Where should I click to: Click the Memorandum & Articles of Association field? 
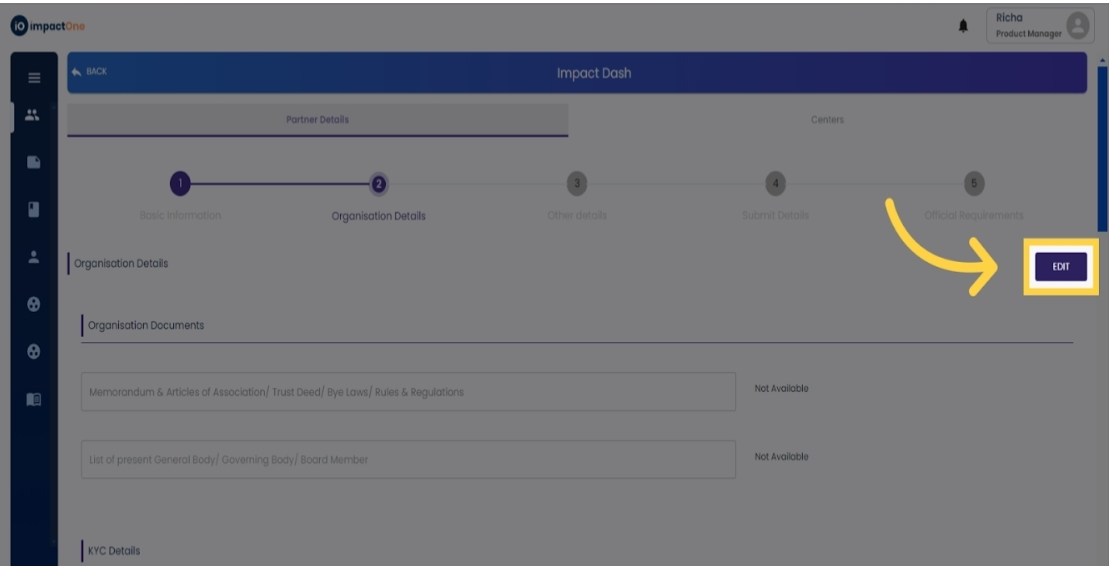[408, 392]
